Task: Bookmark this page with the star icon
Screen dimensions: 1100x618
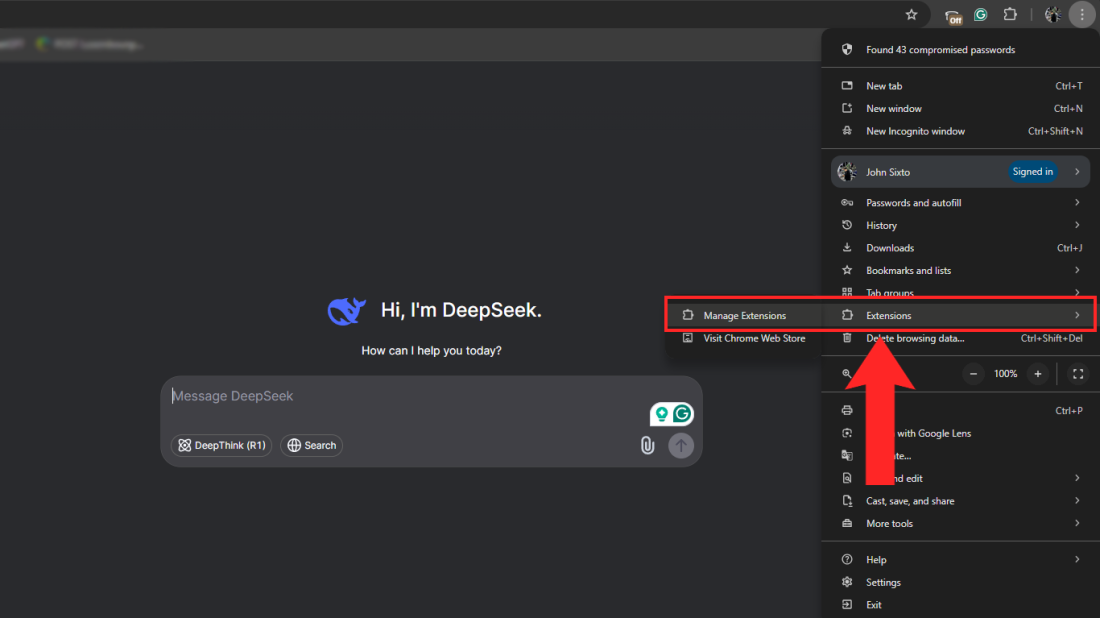Action: click(911, 14)
